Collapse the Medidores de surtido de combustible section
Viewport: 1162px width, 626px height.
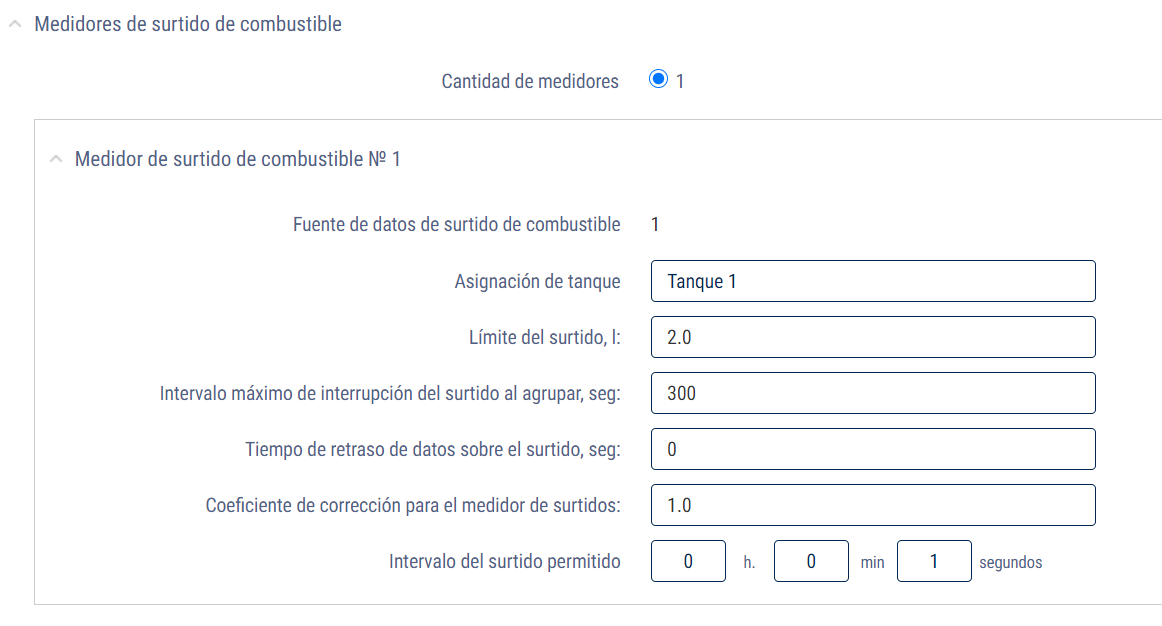tap(13, 22)
